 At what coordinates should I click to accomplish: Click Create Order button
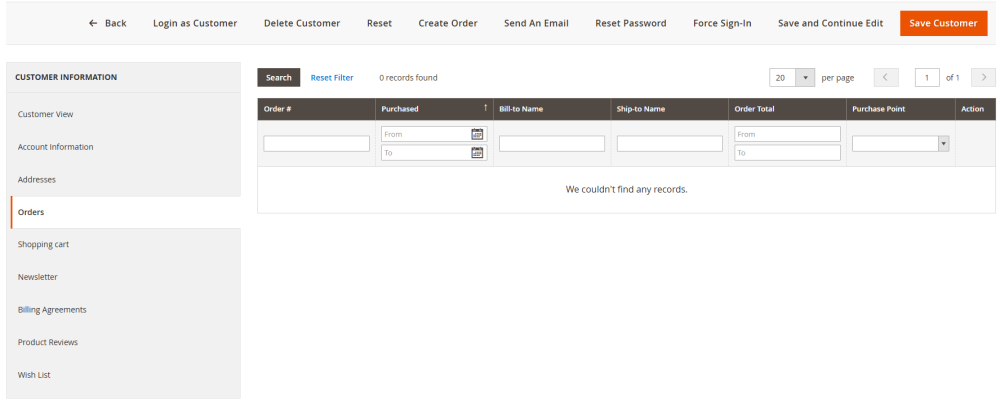click(x=448, y=23)
